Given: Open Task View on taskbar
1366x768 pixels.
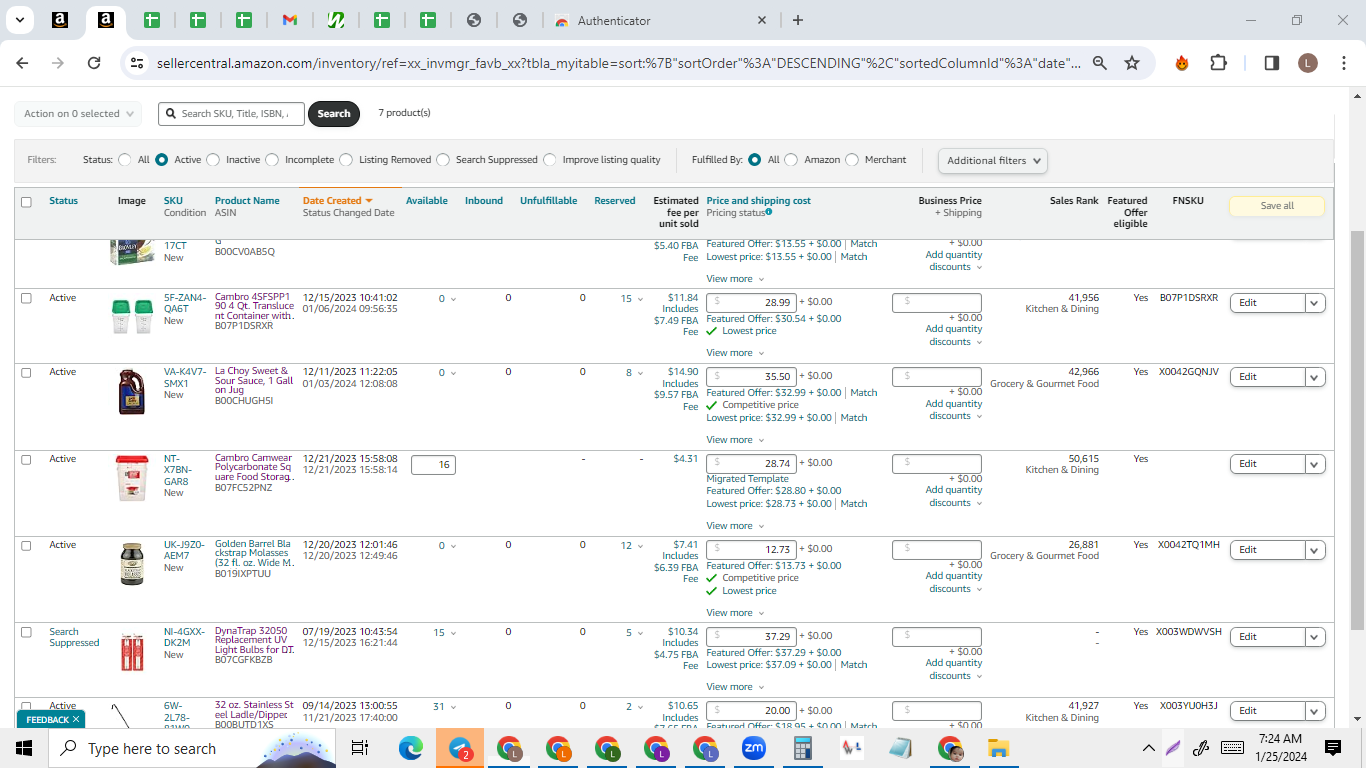Looking at the screenshot, I should pos(360,748).
